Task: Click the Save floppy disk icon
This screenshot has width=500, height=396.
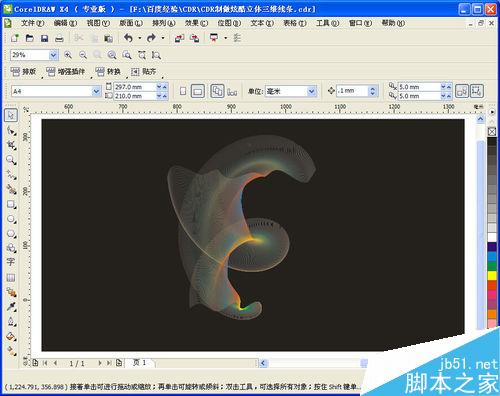Action: (44, 38)
